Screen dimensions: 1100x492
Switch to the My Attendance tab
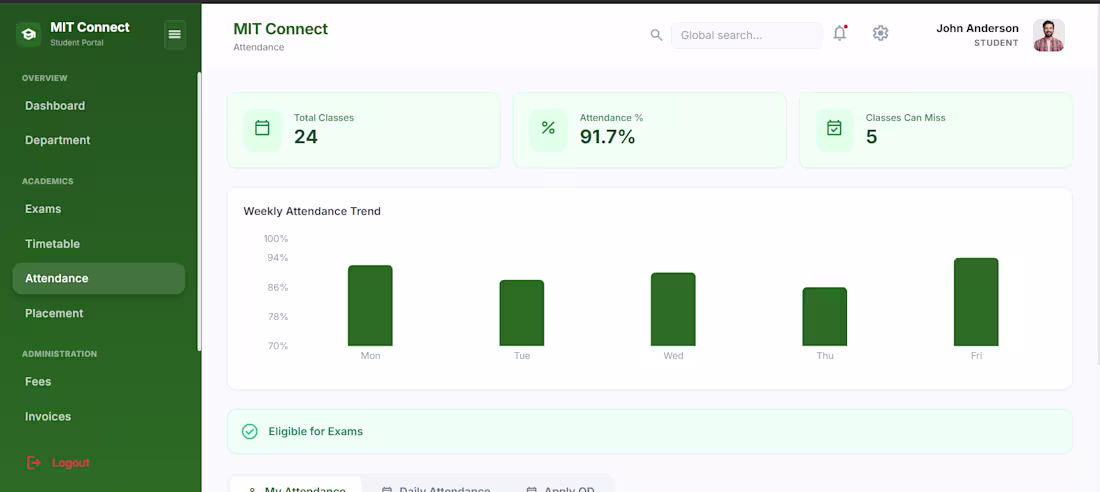coord(296,486)
